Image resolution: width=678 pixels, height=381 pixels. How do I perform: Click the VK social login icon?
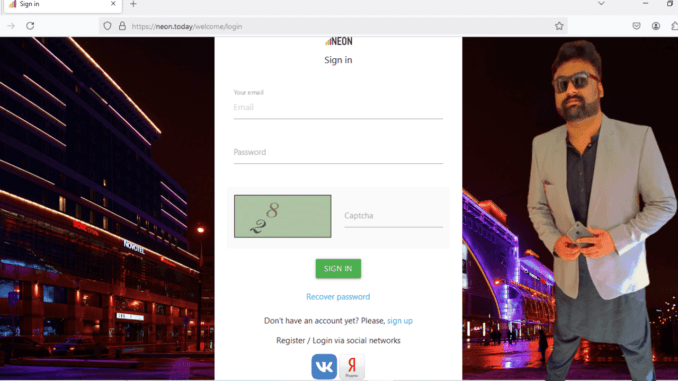(324, 367)
